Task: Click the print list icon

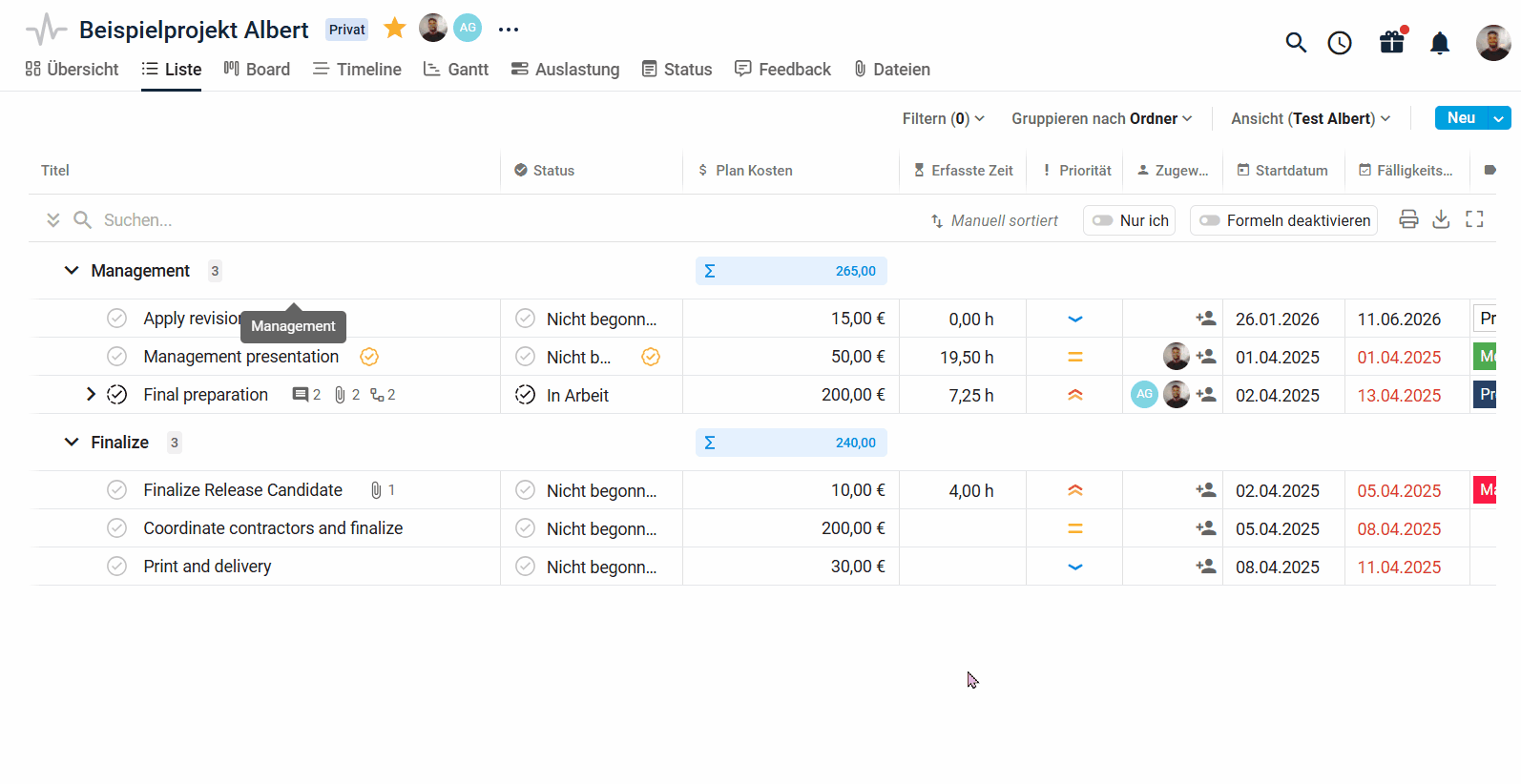Action: [1408, 219]
